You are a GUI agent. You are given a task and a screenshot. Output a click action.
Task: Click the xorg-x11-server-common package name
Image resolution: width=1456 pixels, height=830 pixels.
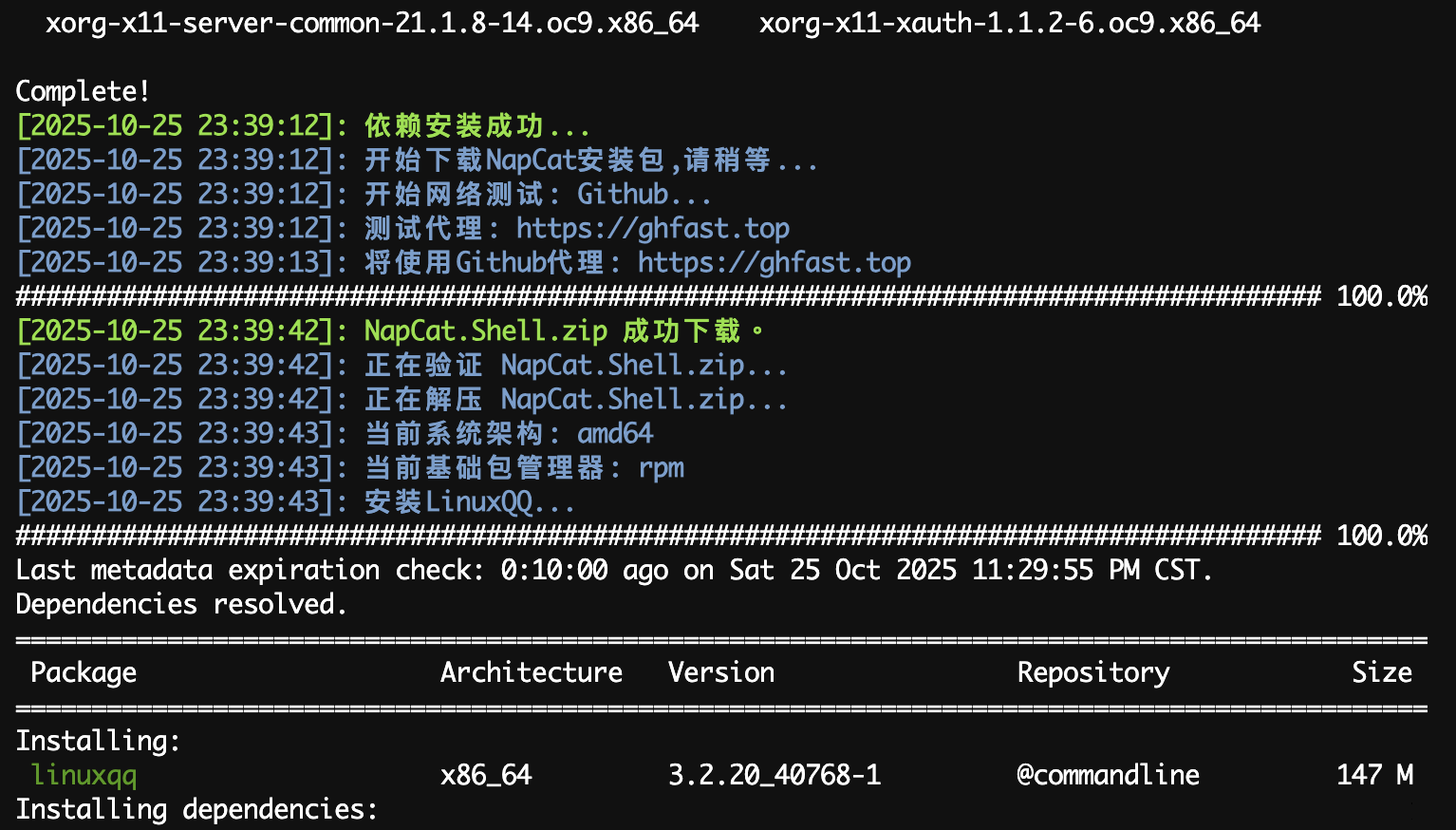click(372, 23)
